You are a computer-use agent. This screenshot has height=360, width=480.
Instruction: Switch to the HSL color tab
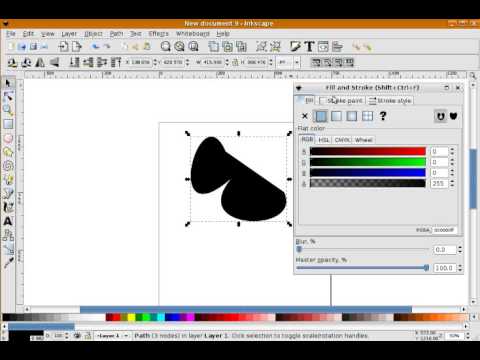pyautogui.click(x=324, y=140)
